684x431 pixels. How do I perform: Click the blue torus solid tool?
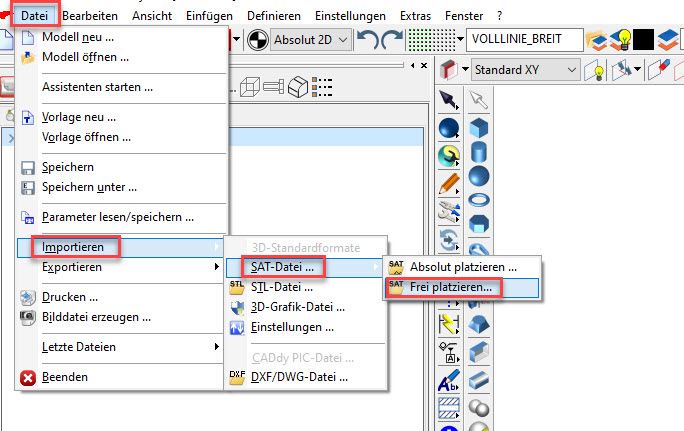tap(479, 200)
